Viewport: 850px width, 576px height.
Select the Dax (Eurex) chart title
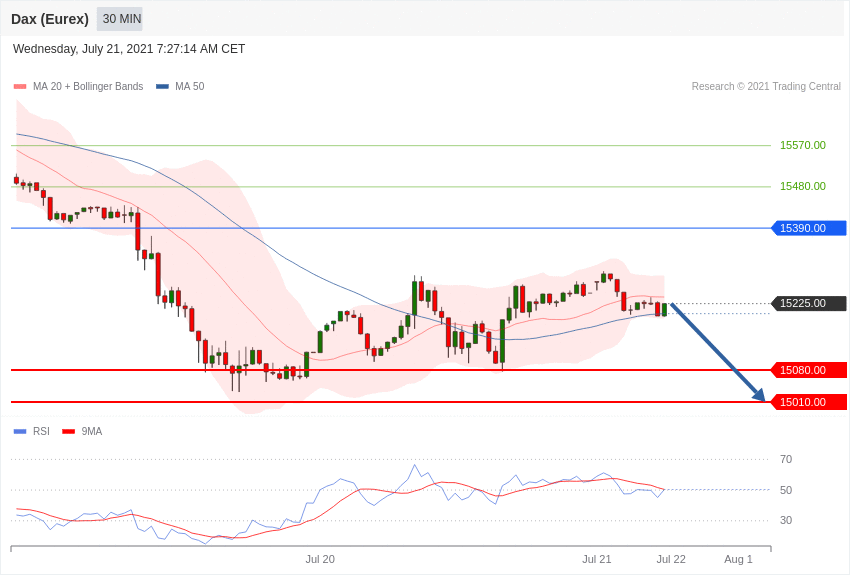50,19
